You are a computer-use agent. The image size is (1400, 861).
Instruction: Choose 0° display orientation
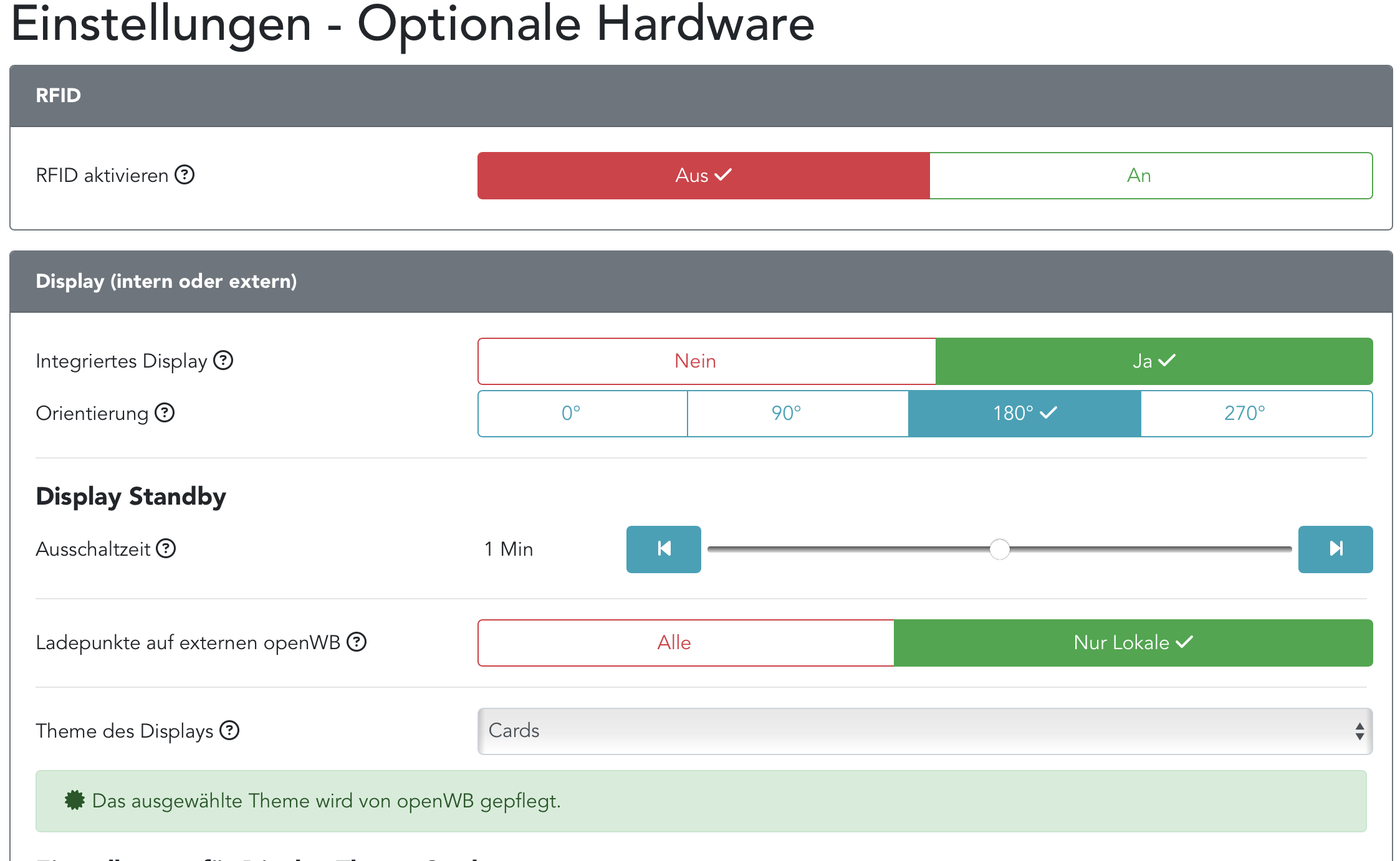pyautogui.click(x=582, y=414)
